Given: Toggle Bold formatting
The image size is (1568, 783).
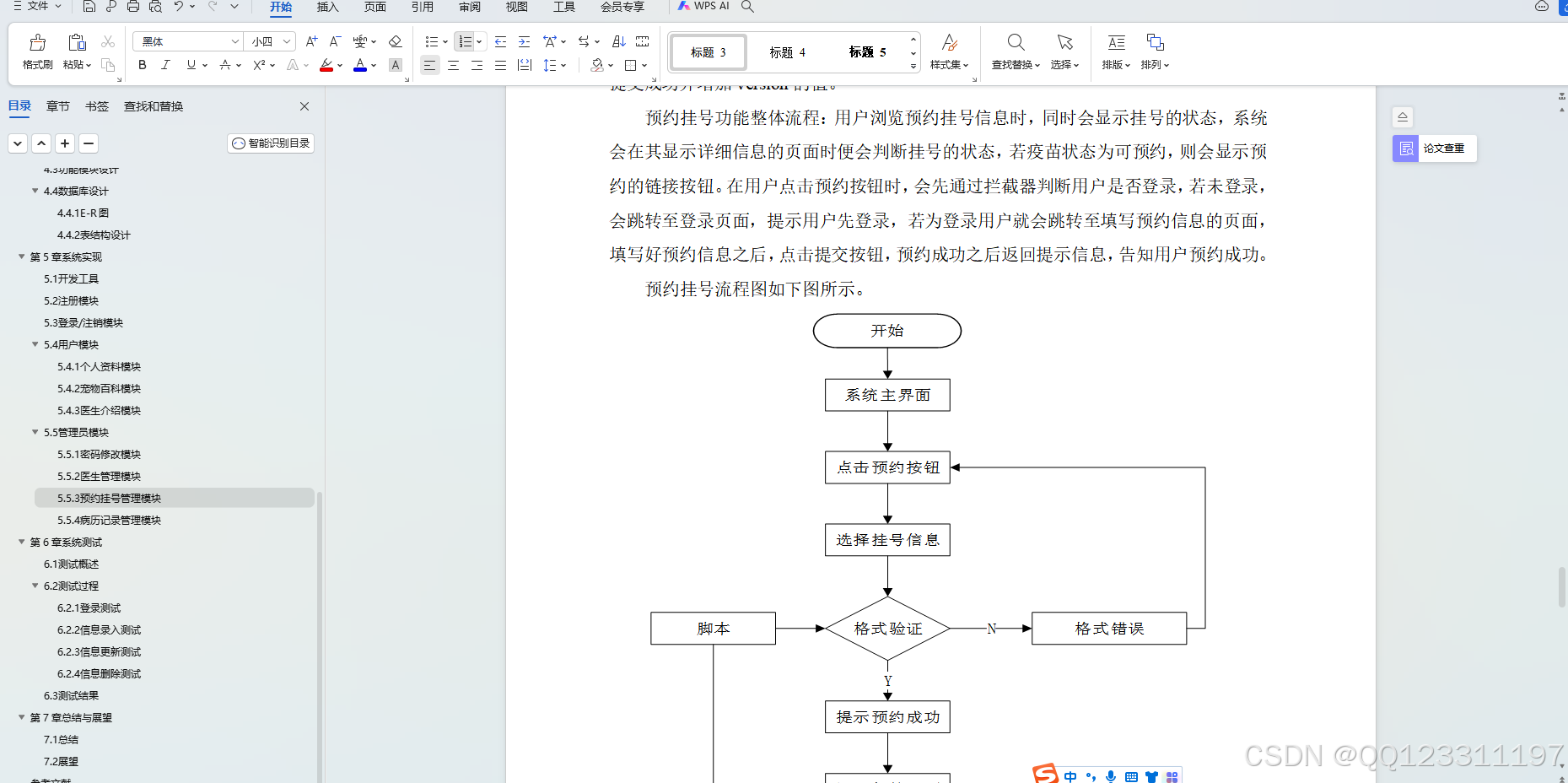Looking at the screenshot, I should click(x=142, y=65).
